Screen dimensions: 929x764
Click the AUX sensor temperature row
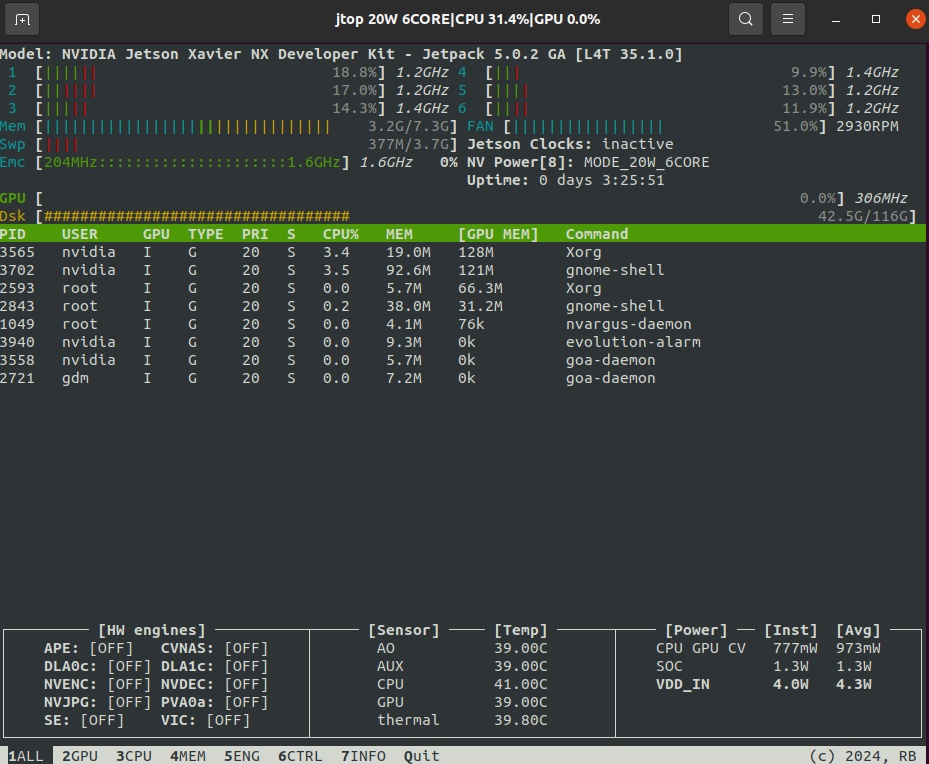462,666
